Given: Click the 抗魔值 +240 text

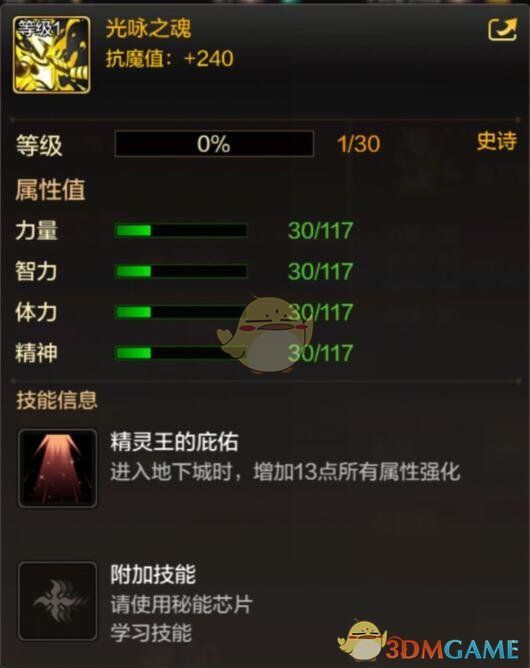Looking at the screenshot, I should 170,58.
